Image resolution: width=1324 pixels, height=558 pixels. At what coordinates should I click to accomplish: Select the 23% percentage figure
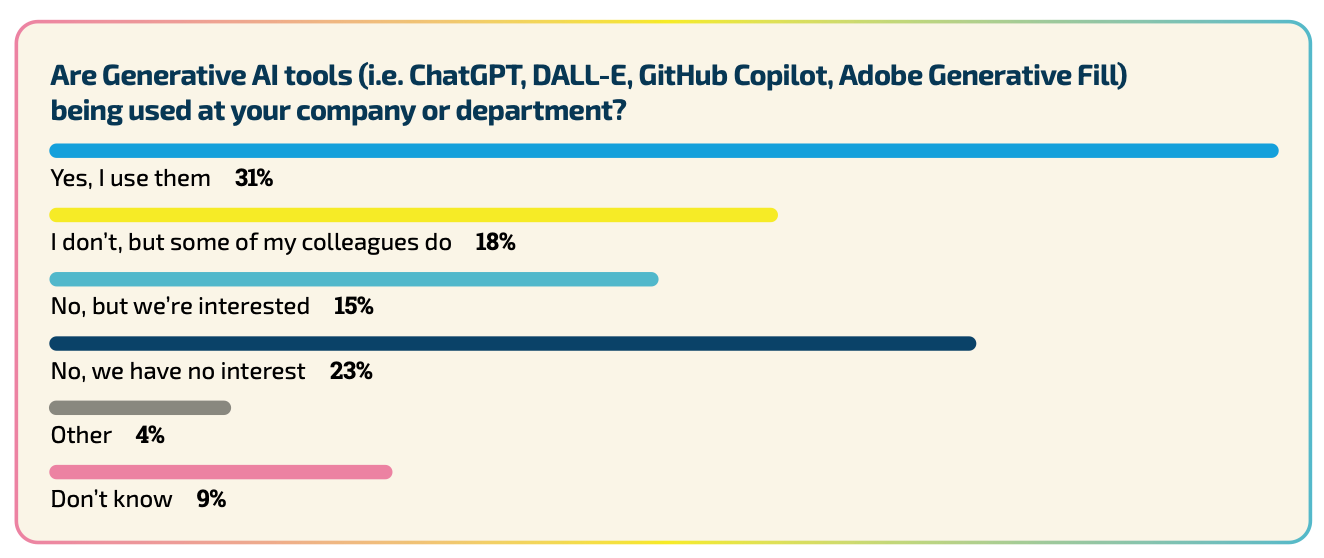tap(351, 372)
